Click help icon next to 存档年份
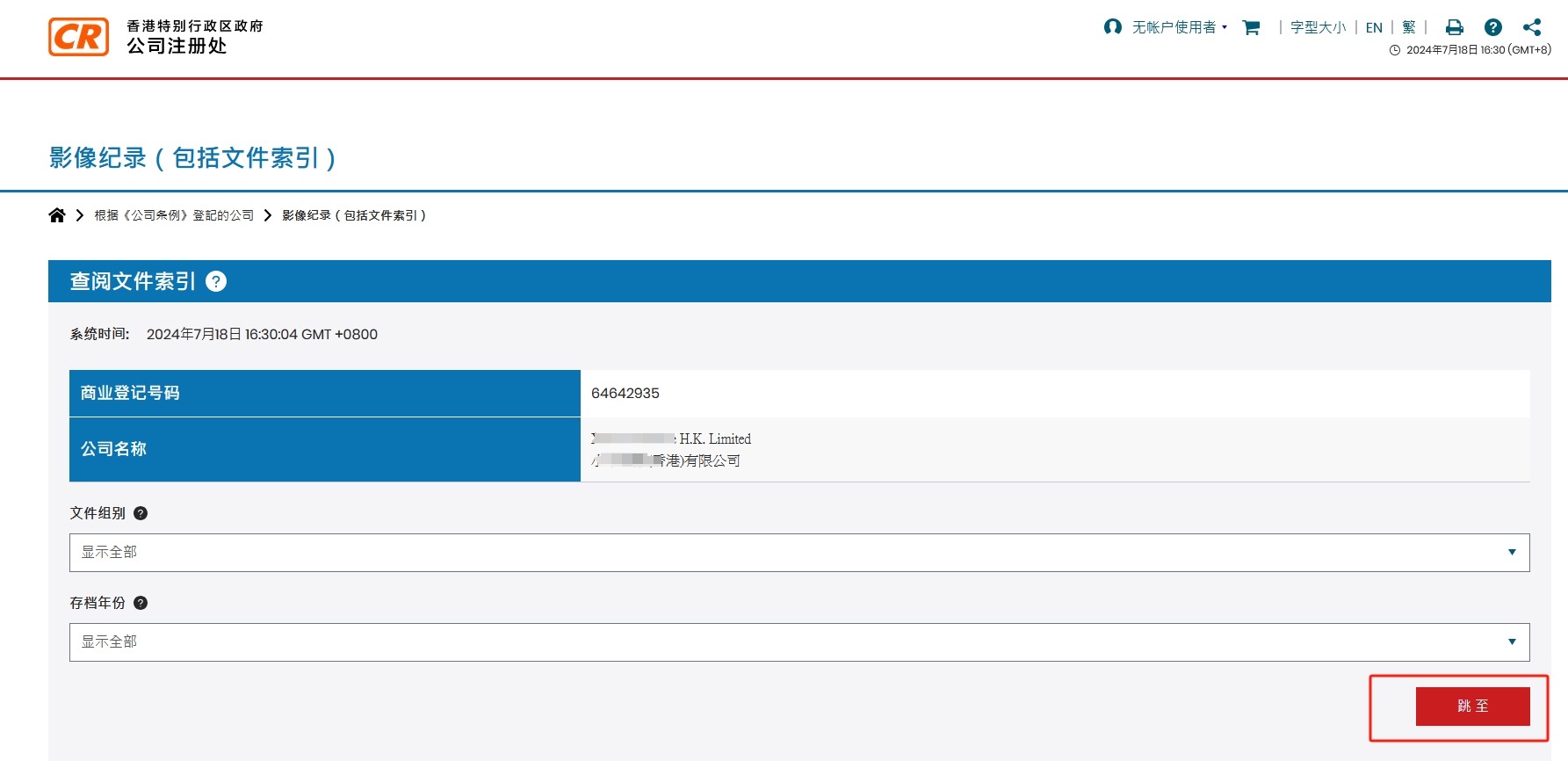This screenshot has height=761, width=1568. tap(141, 603)
